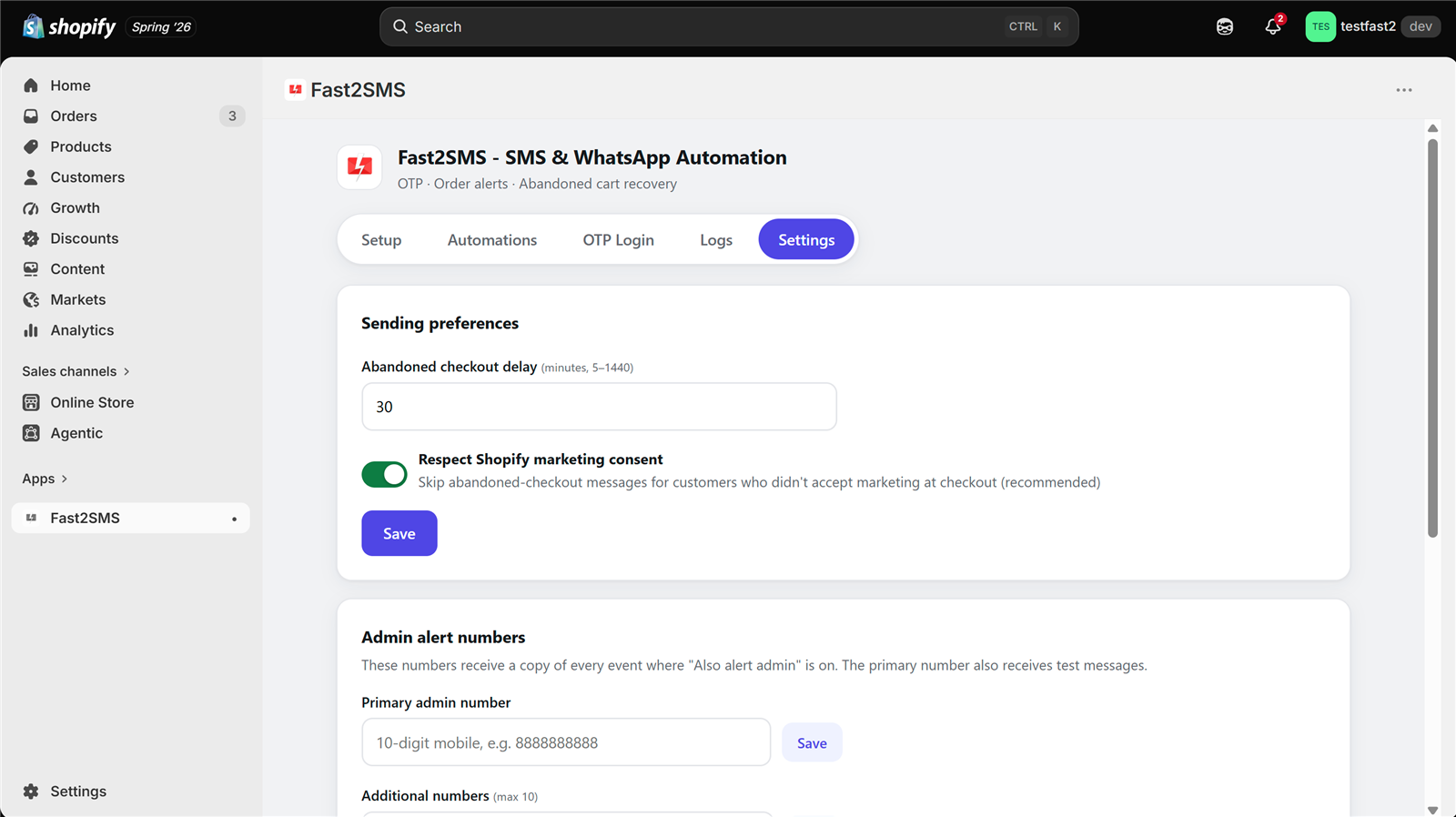
Task: Click the Spring '26 edition badge
Action: pos(161,26)
